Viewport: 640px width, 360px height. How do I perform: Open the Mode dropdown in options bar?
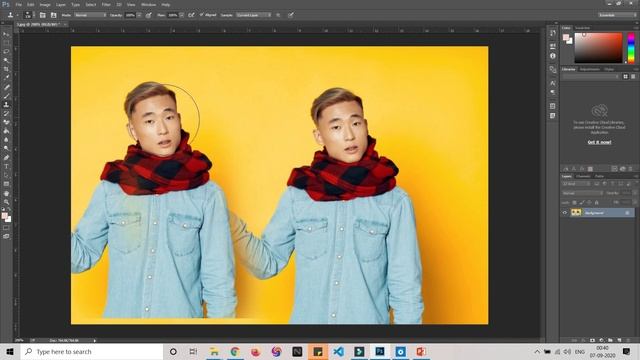90,15
